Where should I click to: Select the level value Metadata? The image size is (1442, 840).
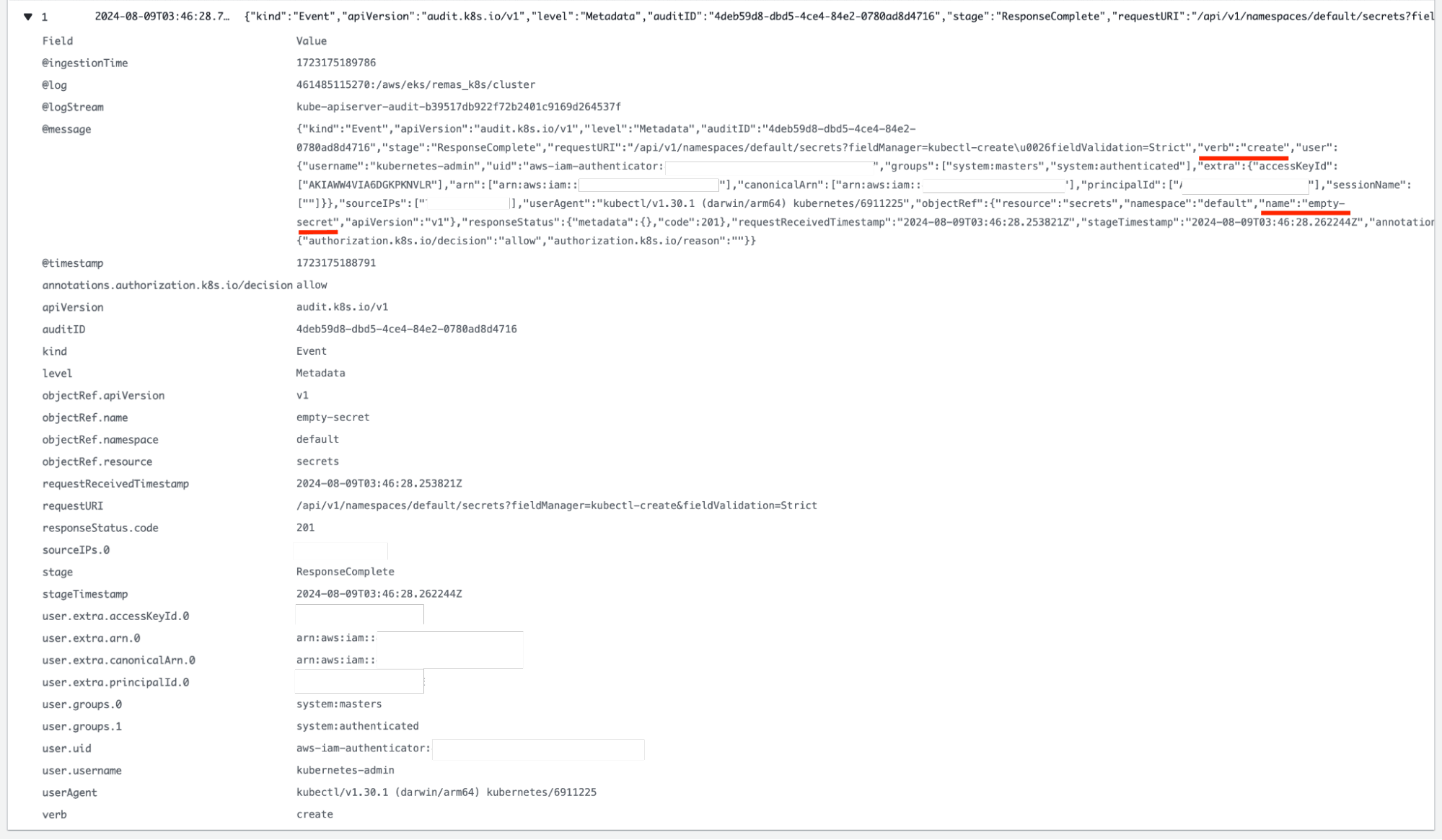[321, 373]
